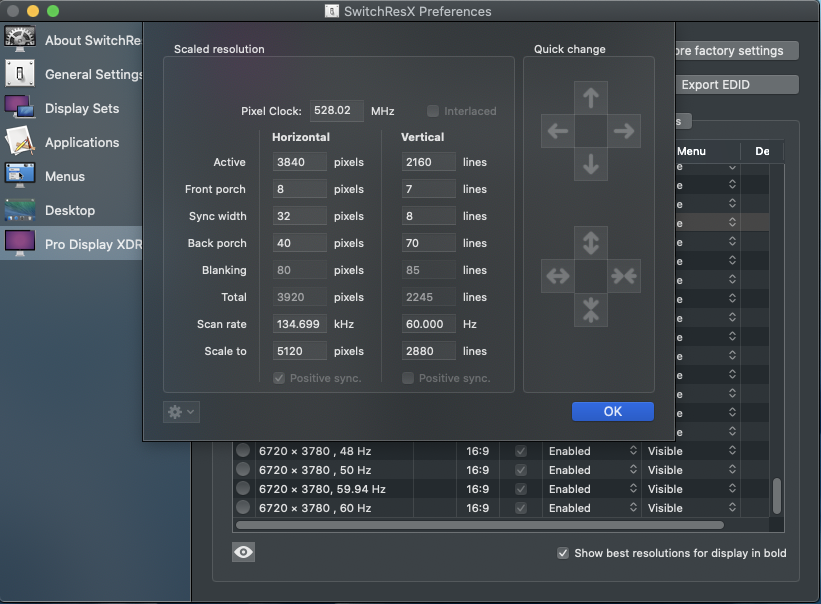Click the Menu column header
The height and width of the screenshot is (604, 821).
pos(707,151)
